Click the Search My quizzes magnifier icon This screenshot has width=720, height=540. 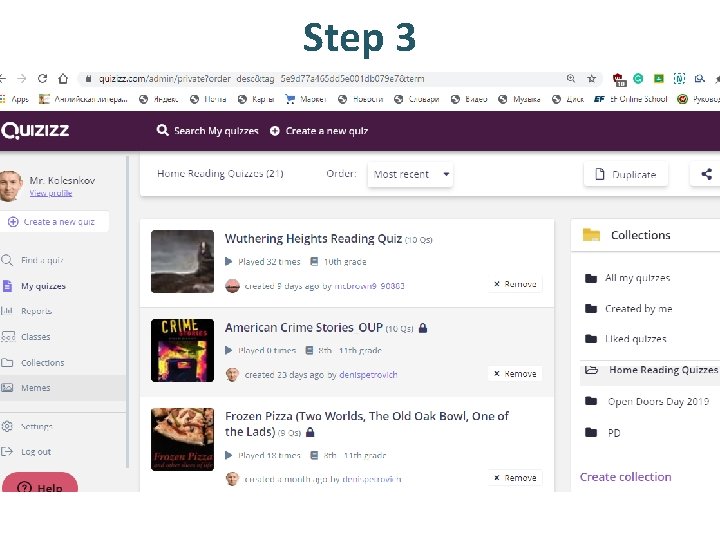coord(162,130)
